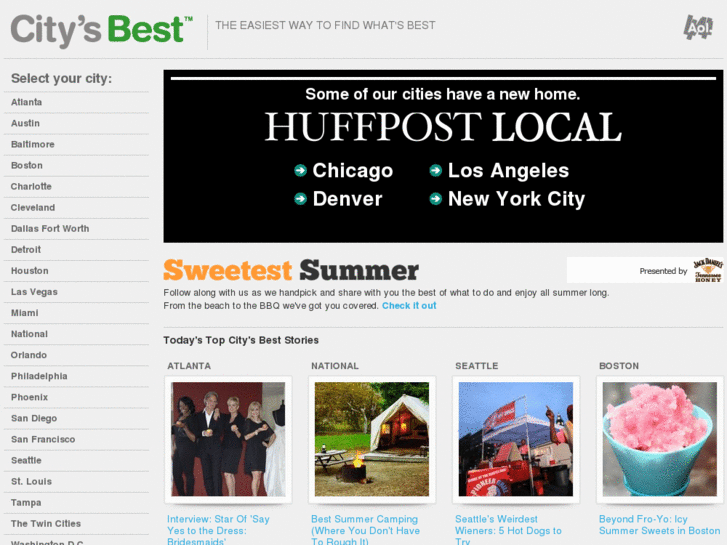Click the SEATTLE story category label

point(477,366)
